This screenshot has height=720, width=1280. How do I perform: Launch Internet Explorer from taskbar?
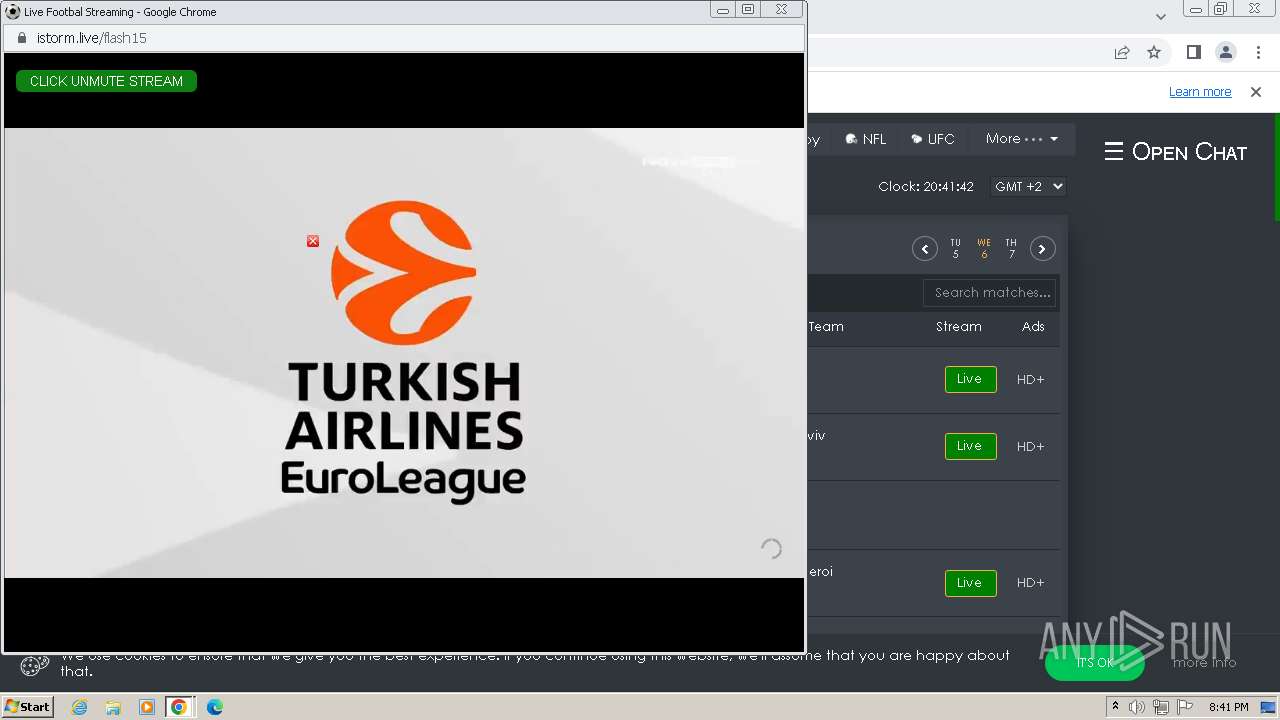[80, 707]
